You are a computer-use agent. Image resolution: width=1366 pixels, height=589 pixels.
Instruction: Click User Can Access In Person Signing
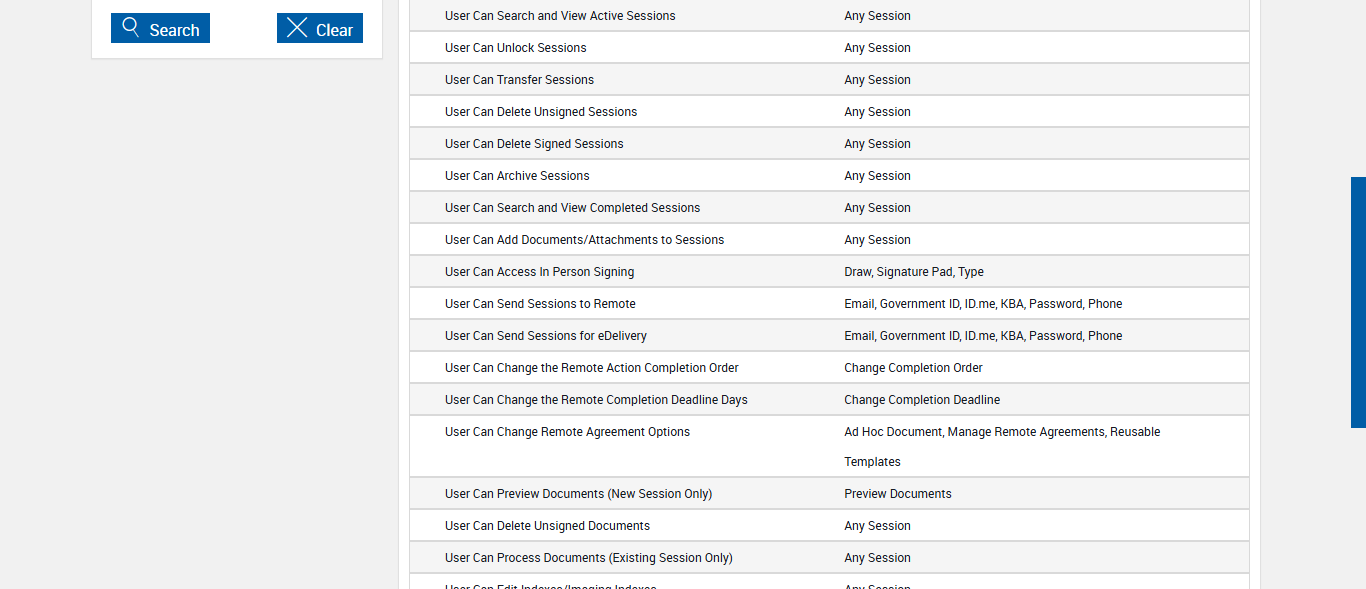tap(539, 272)
